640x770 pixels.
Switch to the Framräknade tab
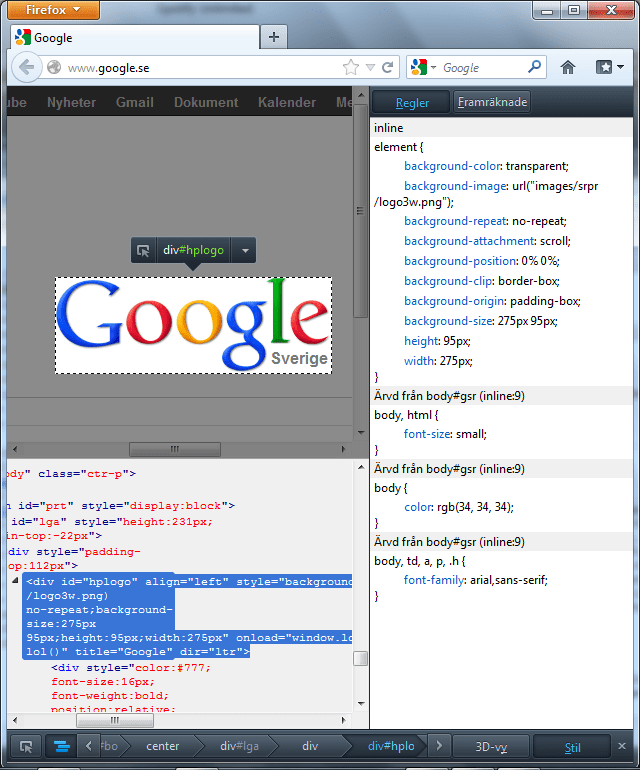(492, 102)
